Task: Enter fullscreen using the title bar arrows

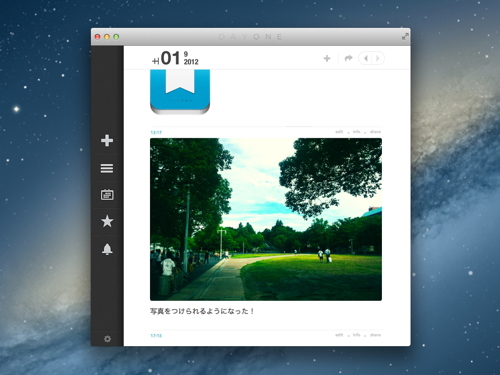Action: [405, 36]
